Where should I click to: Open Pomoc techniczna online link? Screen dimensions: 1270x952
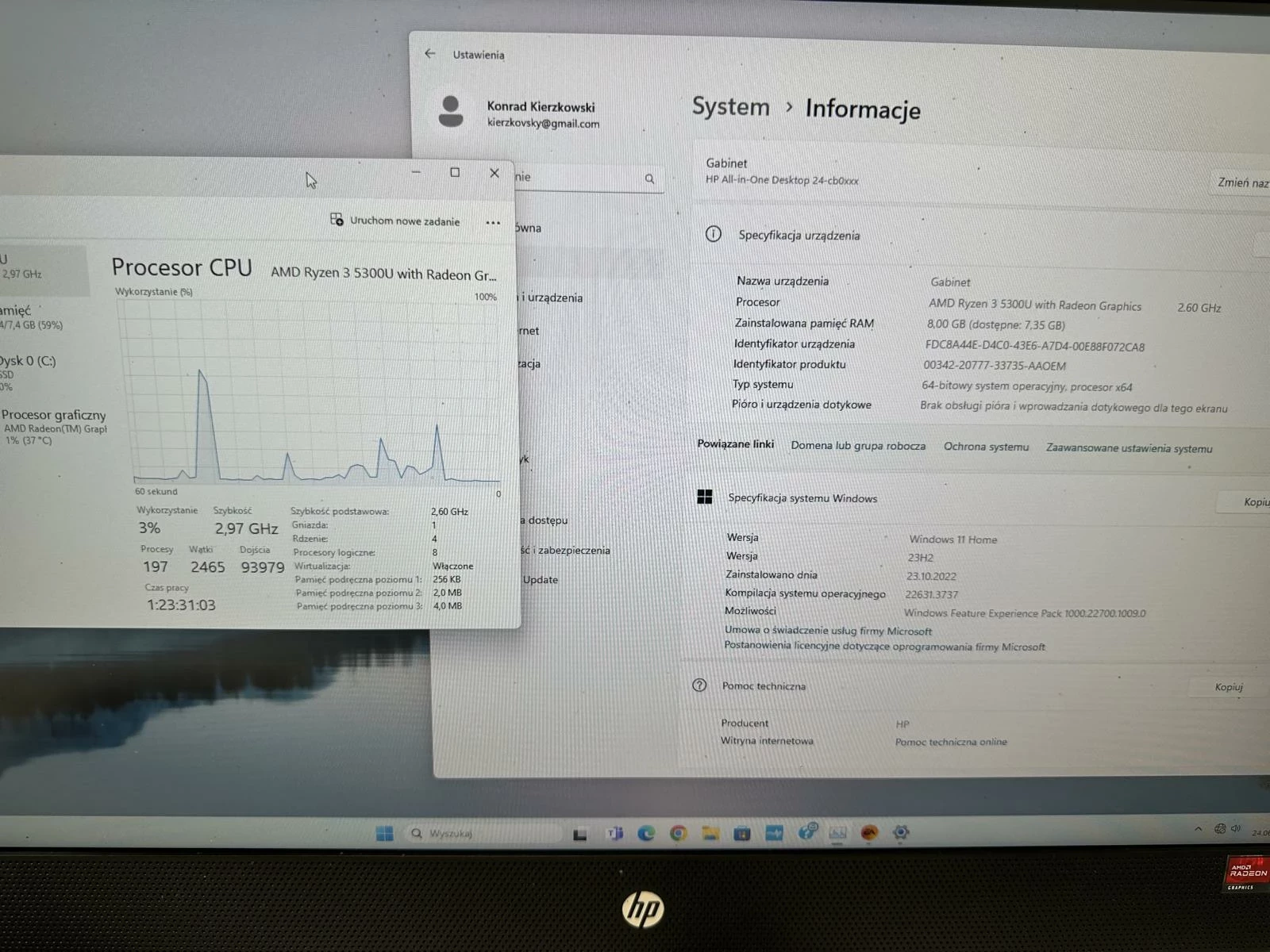click(x=951, y=742)
